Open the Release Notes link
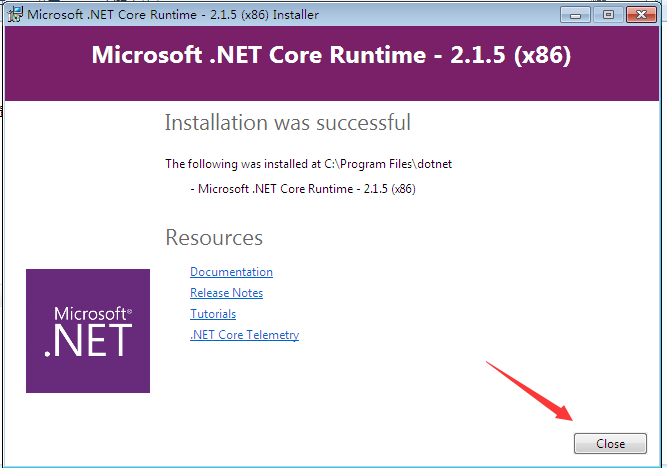 226,293
